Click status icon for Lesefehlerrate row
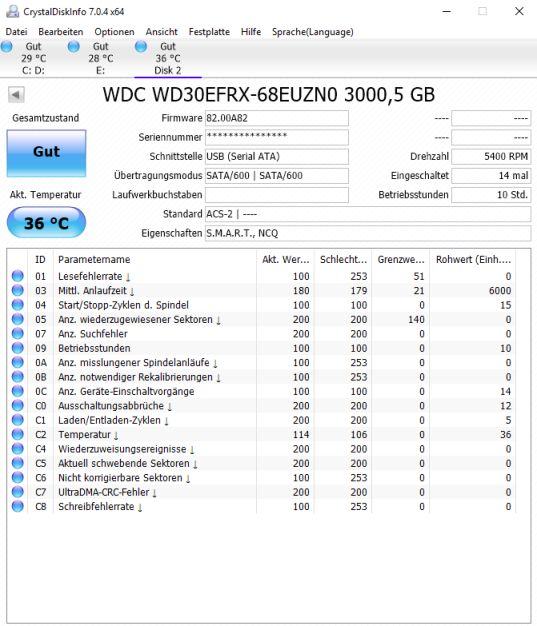537x626 pixels. pyautogui.click(x=18, y=276)
